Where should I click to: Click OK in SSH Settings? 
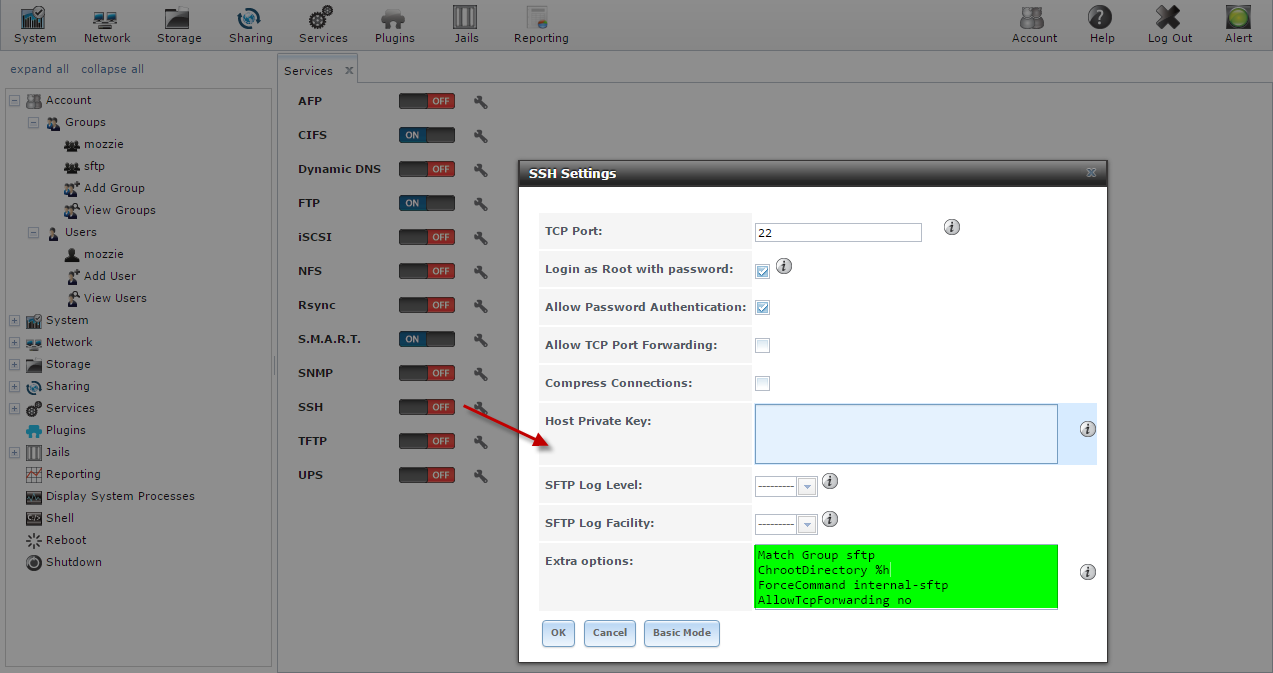[x=558, y=633]
